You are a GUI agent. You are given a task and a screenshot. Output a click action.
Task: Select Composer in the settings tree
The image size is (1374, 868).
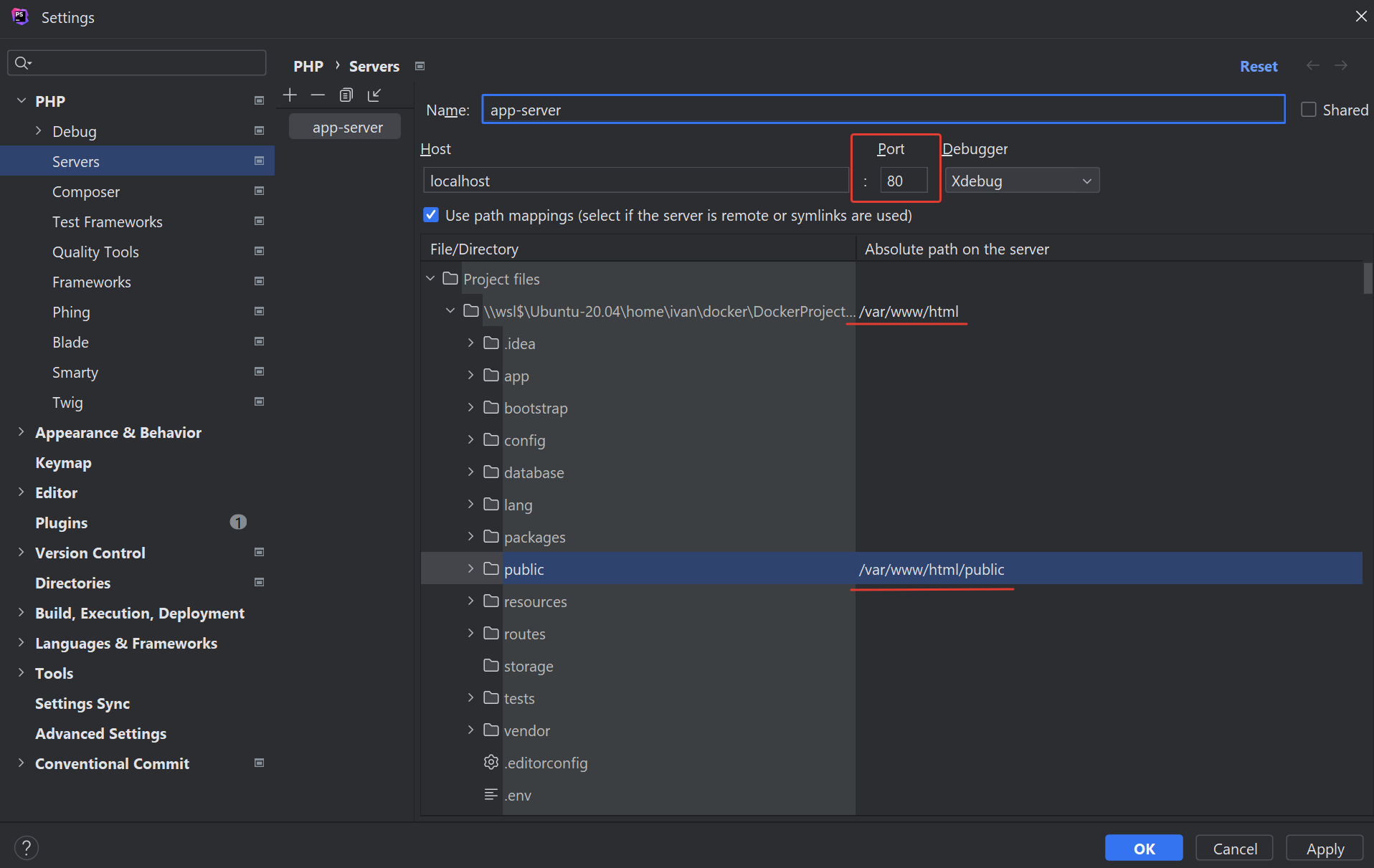(86, 191)
